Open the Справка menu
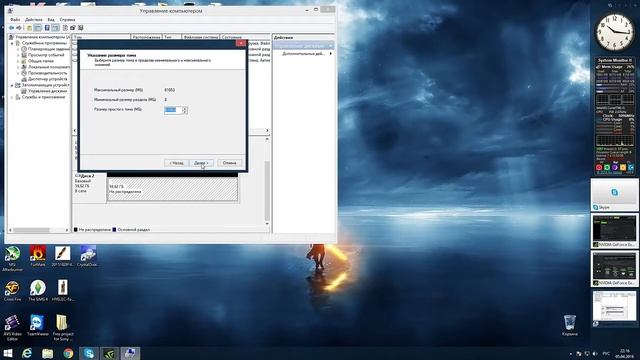 pos(67,20)
